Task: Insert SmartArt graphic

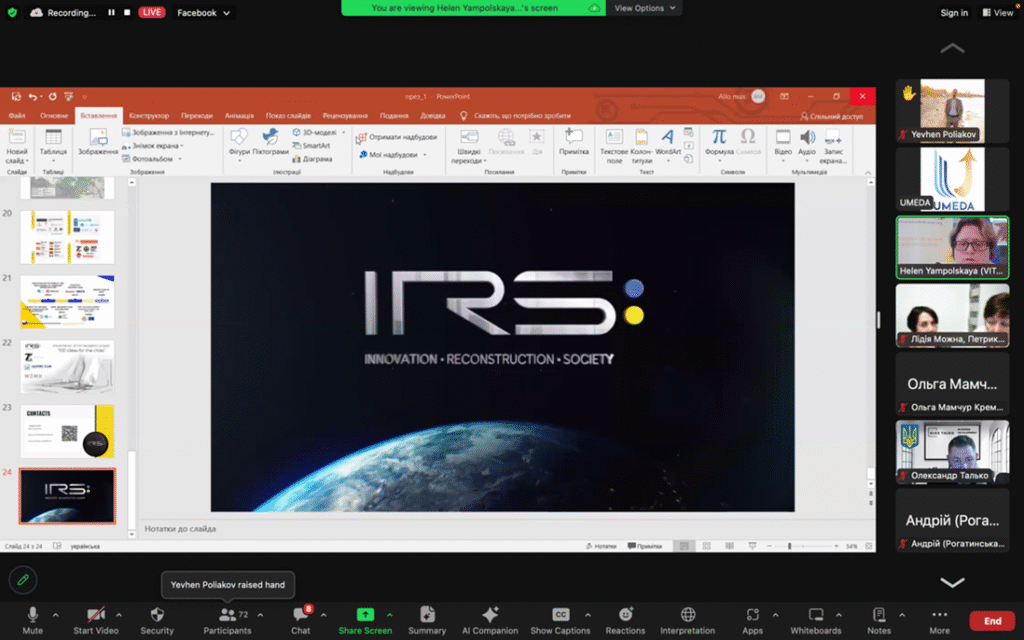Action: [x=312, y=146]
